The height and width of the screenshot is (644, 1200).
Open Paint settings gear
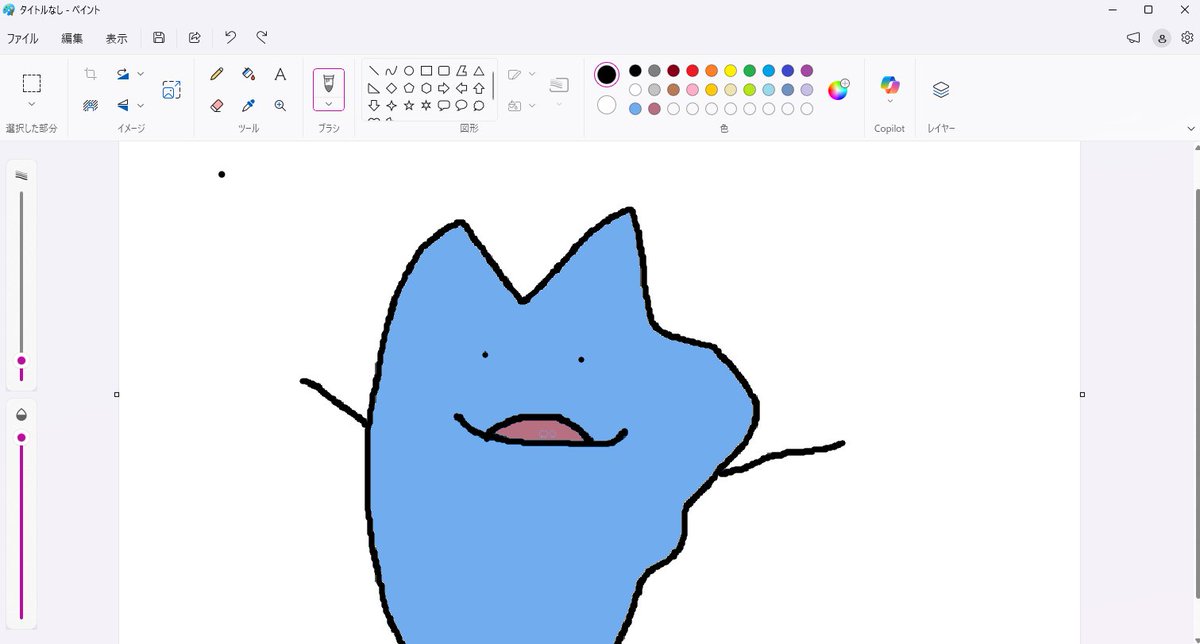coord(1187,37)
